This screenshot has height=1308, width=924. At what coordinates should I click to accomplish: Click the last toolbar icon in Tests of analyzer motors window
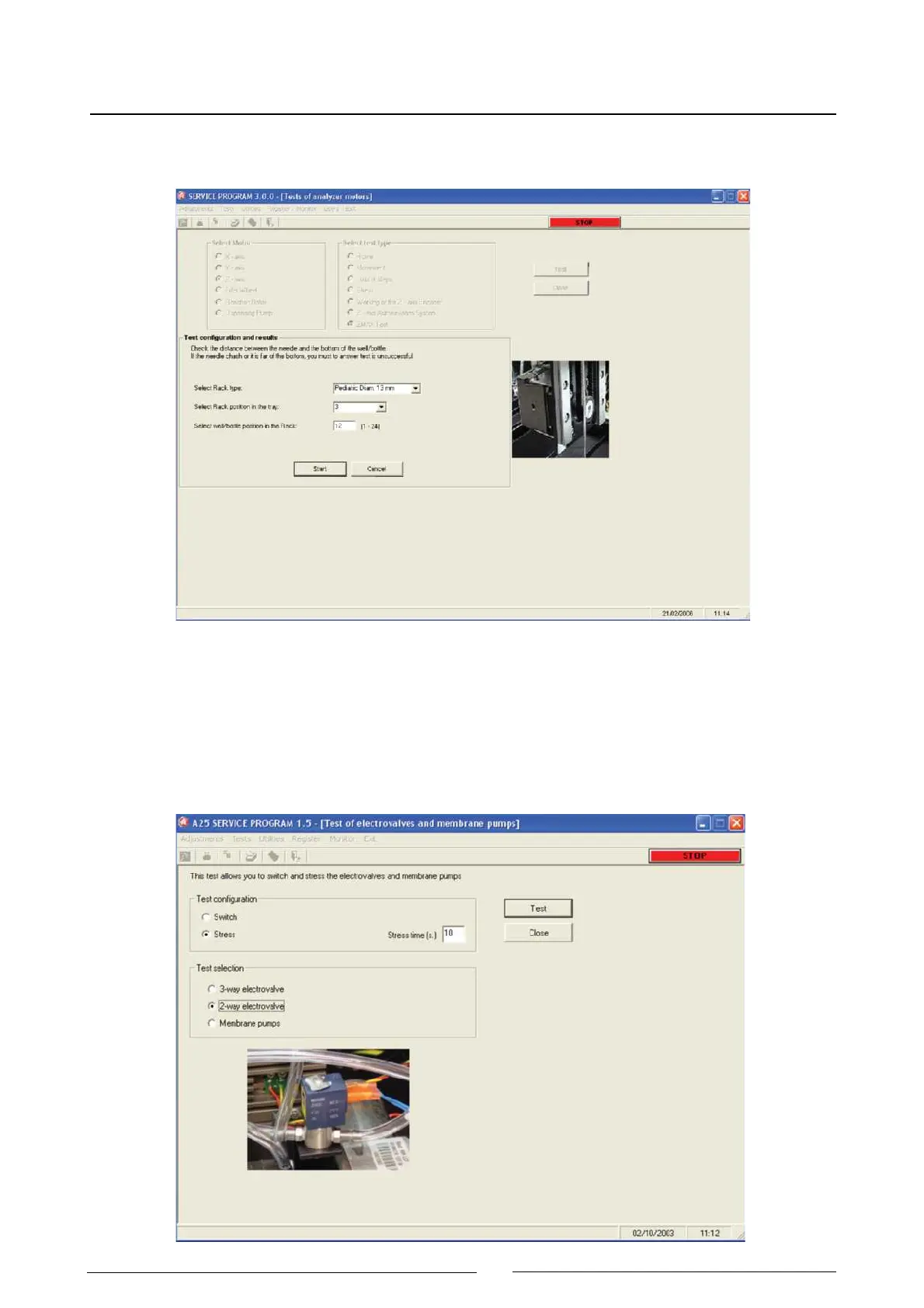pyautogui.click(x=269, y=222)
